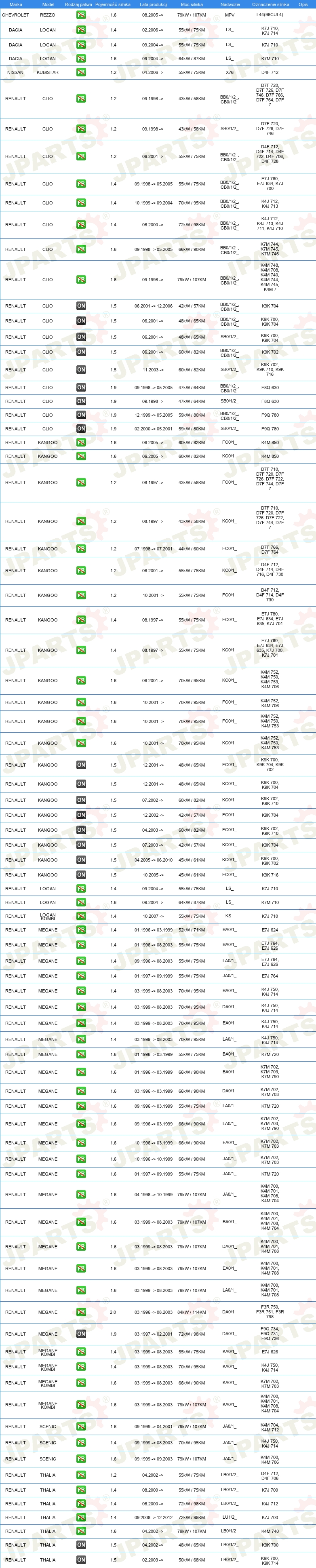Click diesel icon for Clio 12.1999 -> 05.2005
The width and height of the screenshot is (316, 1568).
81,415
